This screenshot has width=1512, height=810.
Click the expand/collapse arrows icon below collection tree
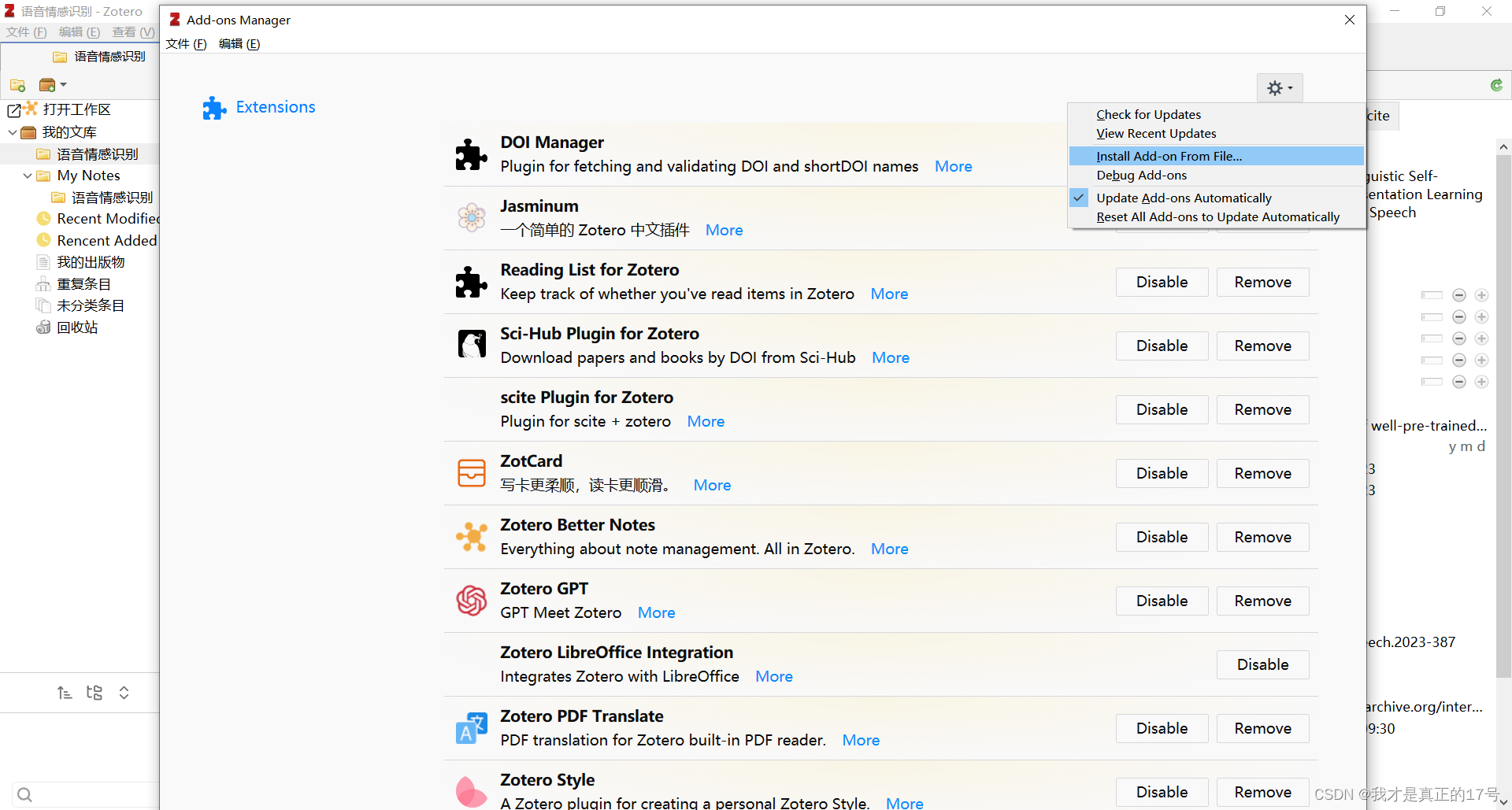(x=124, y=693)
